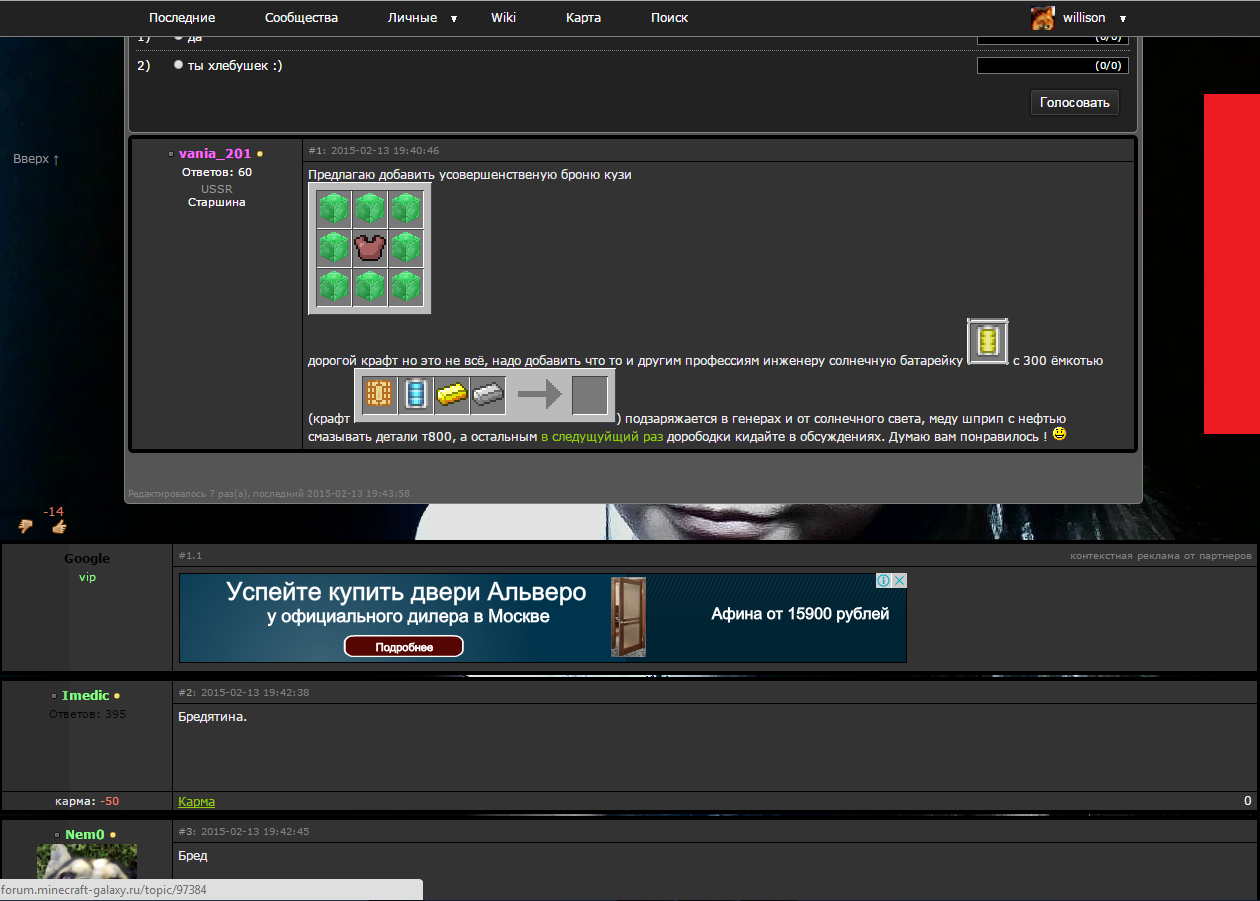The image size is (1260, 901).
Task: Select the 'ты хлебушек :)' poll option
Action: [x=178, y=65]
